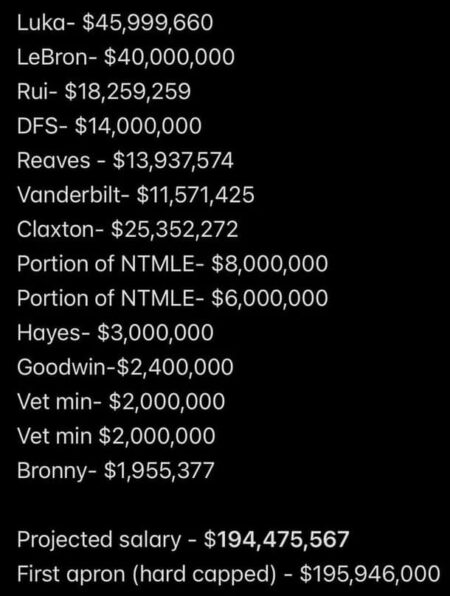Click the First apron (hard capped) label

click(x=147, y=574)
